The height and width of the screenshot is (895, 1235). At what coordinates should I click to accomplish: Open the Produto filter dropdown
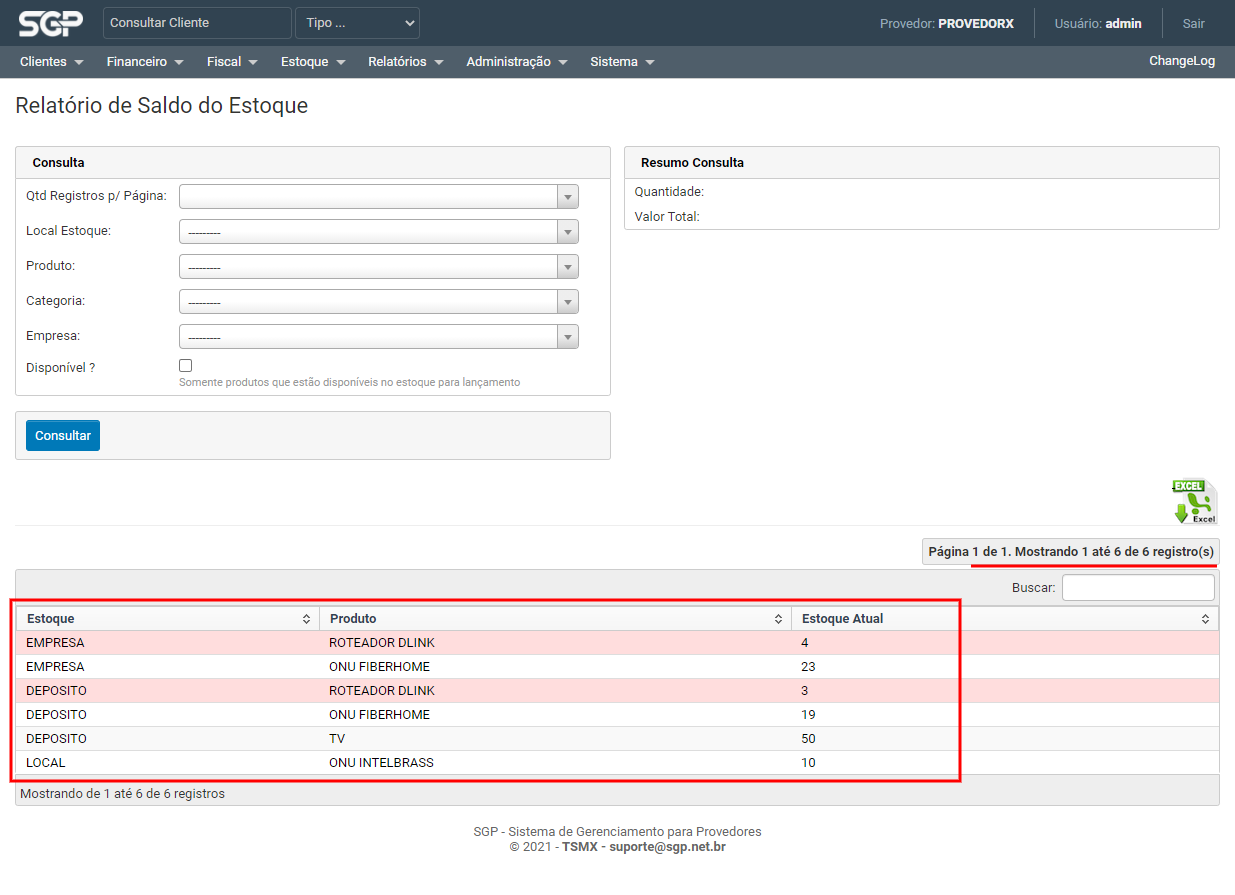[378, 267]
